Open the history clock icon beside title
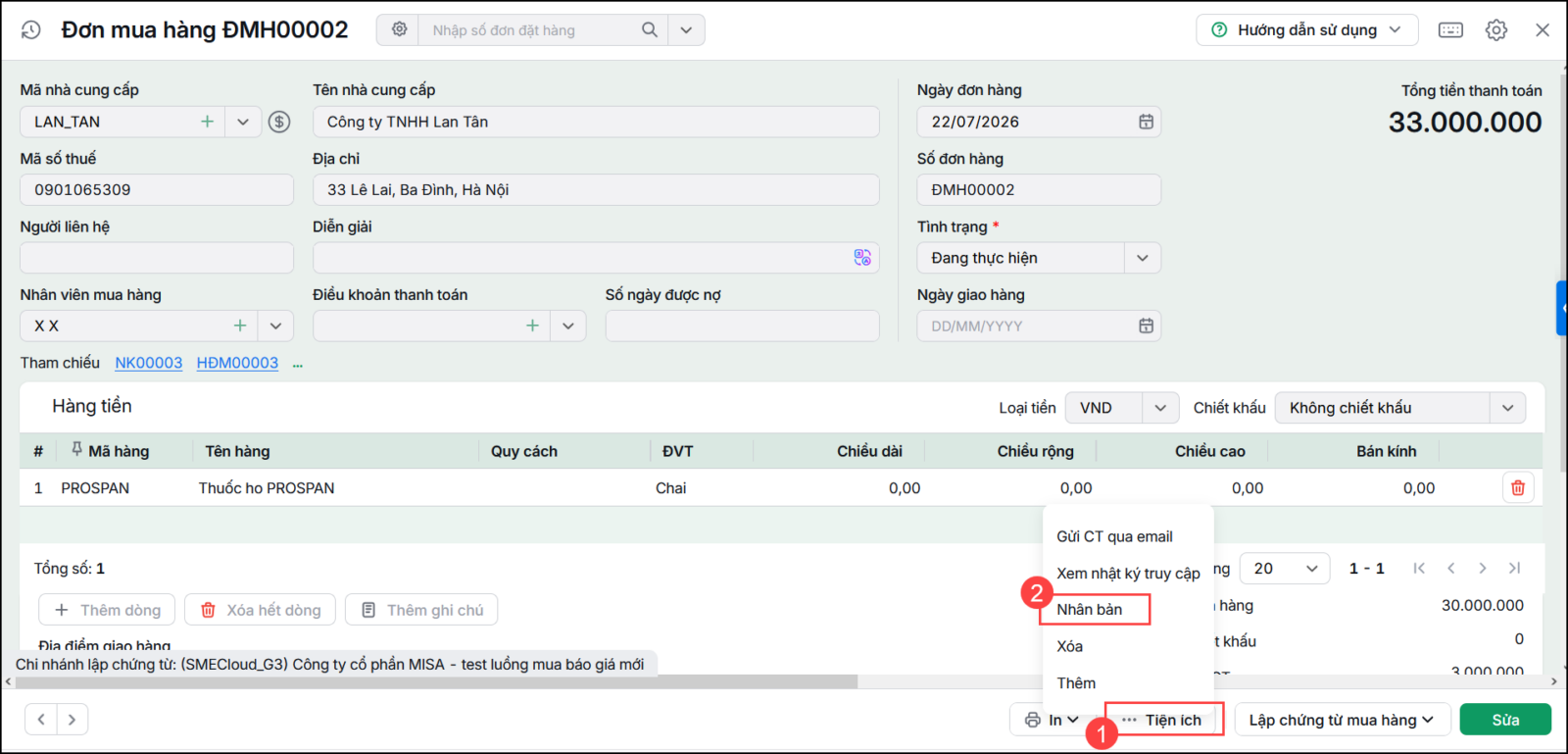Image resolution: width=1568 pixels, height=754 pixels. tap(31, 30)
